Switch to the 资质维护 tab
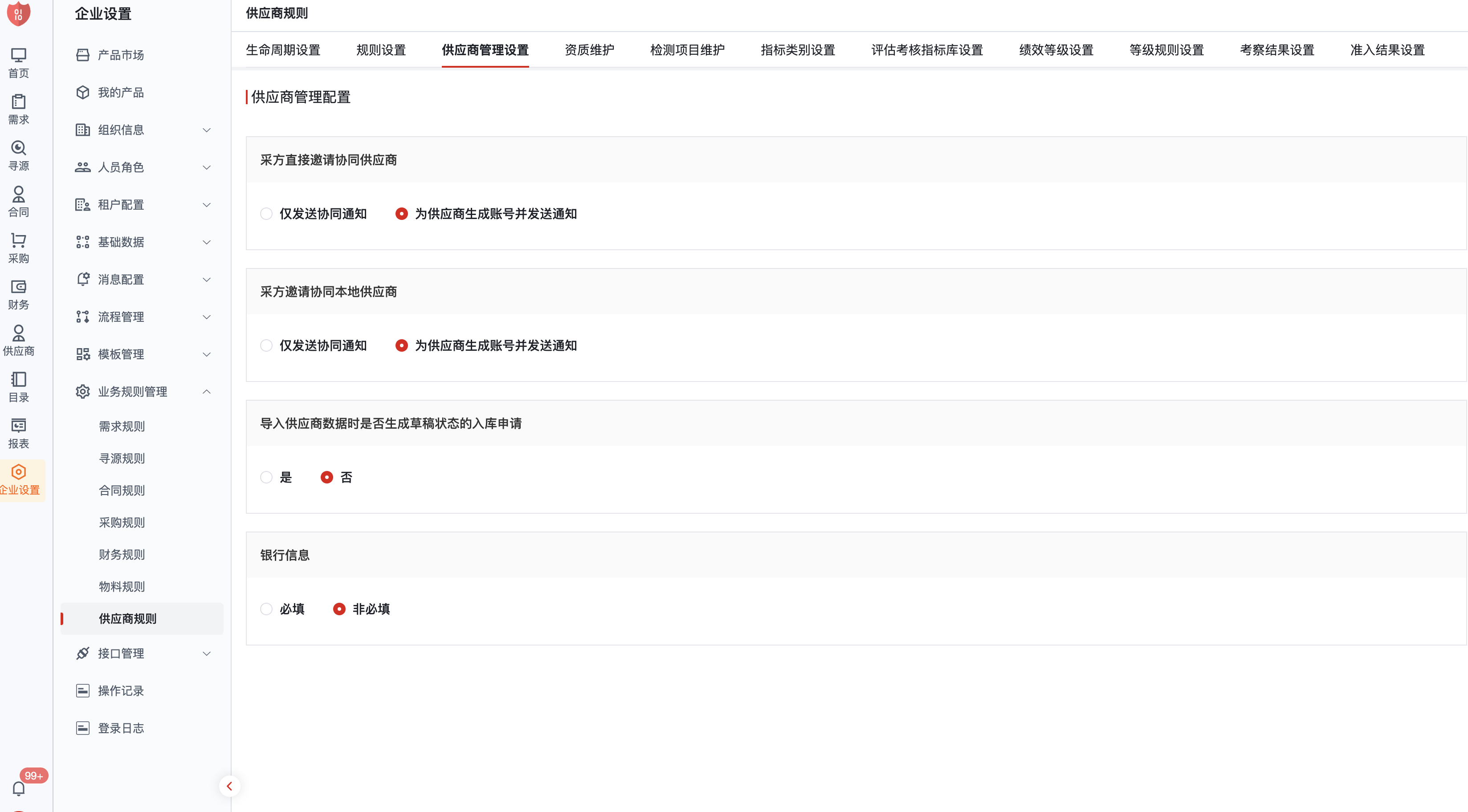This screenshot has width=1468, height=812. tap(589, 50)
